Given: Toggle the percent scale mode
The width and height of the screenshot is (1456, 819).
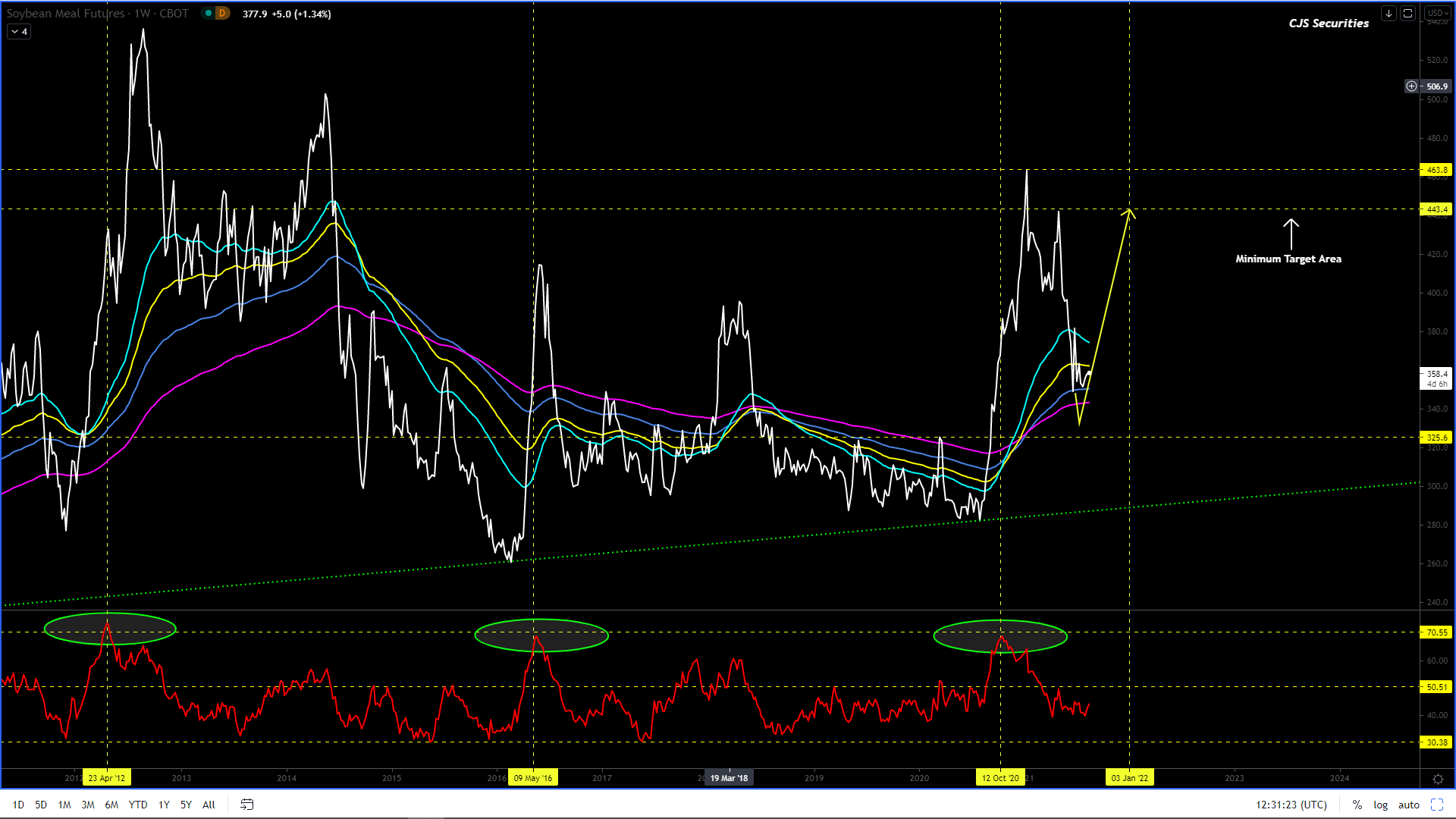Looking at the screenshot, I should [x=1357, y=805].
